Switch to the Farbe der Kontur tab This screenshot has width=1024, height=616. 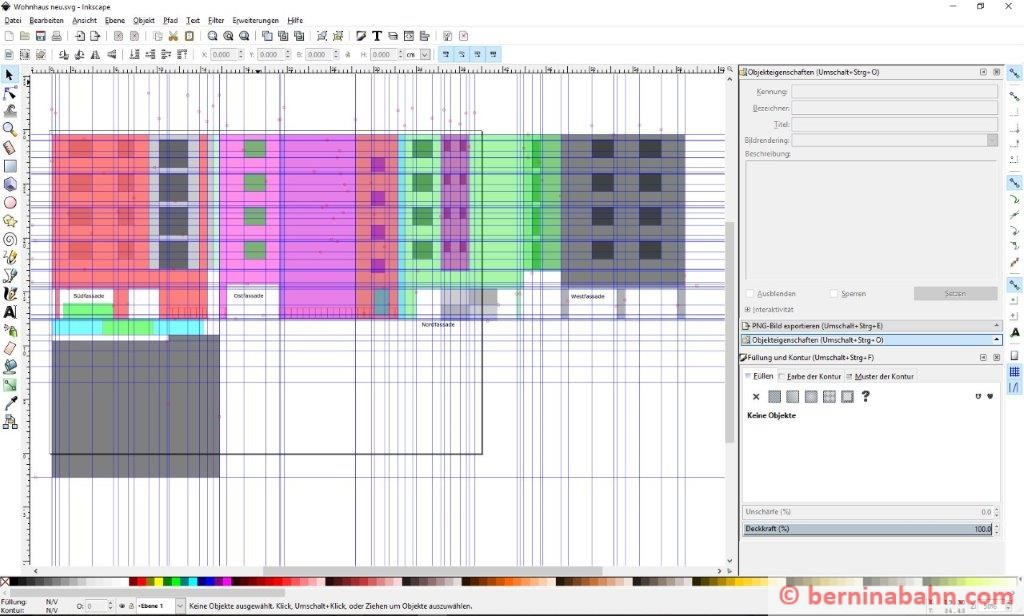[810, 376]
